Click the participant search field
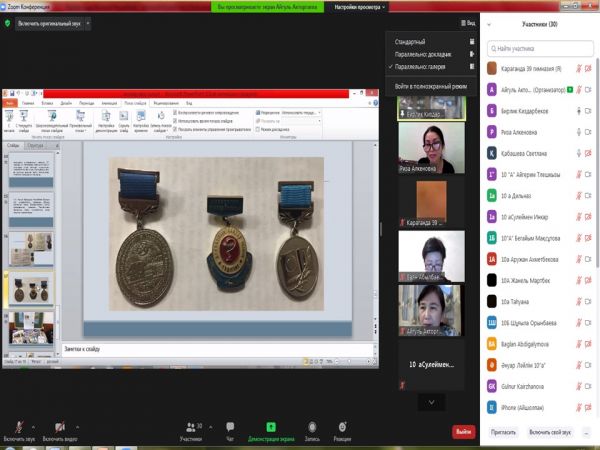 click(540, 48)
